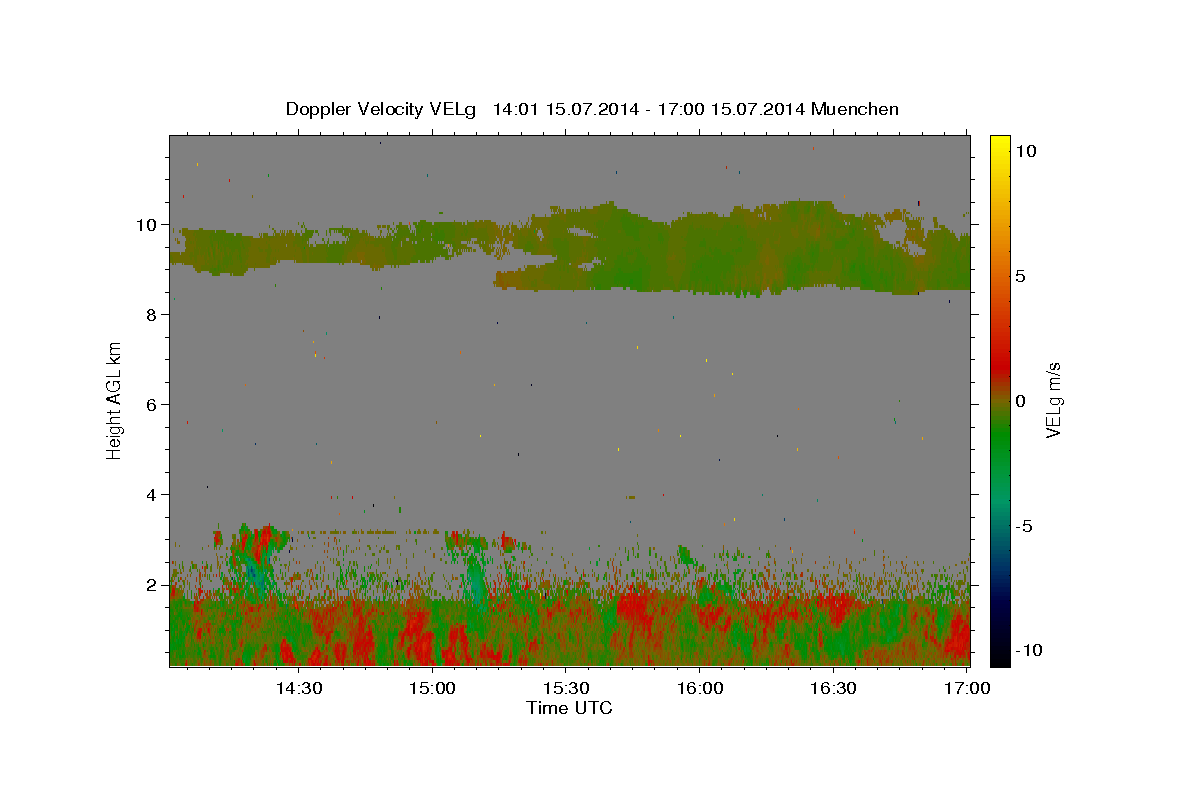
Task: Click the 14:30 time tick label
Action: point(298,688)
